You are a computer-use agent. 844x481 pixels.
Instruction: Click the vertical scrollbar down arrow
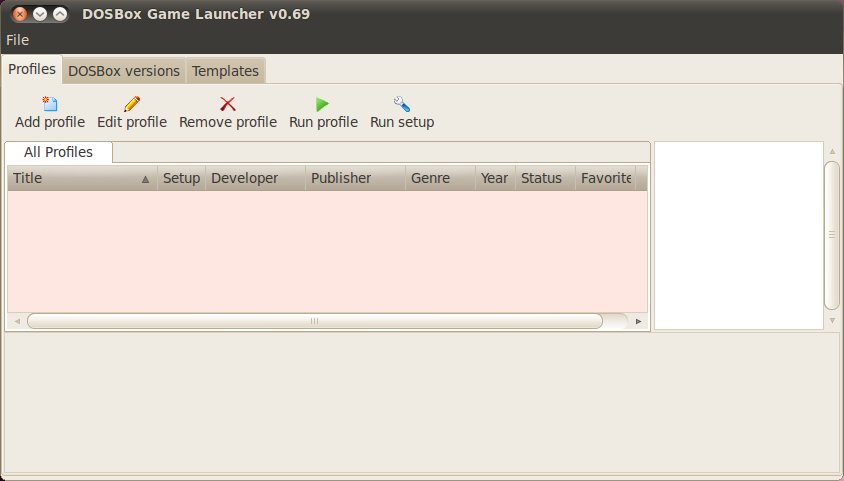click(832, 320)
